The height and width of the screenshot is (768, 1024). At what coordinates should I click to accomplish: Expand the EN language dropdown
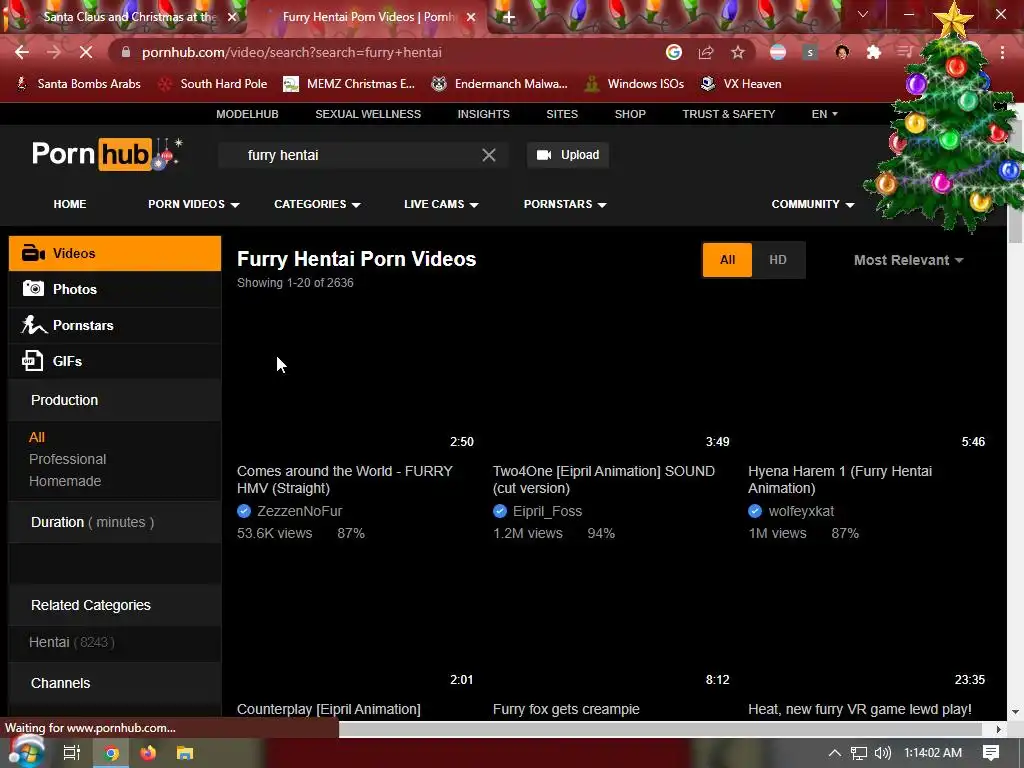point(824,114)
